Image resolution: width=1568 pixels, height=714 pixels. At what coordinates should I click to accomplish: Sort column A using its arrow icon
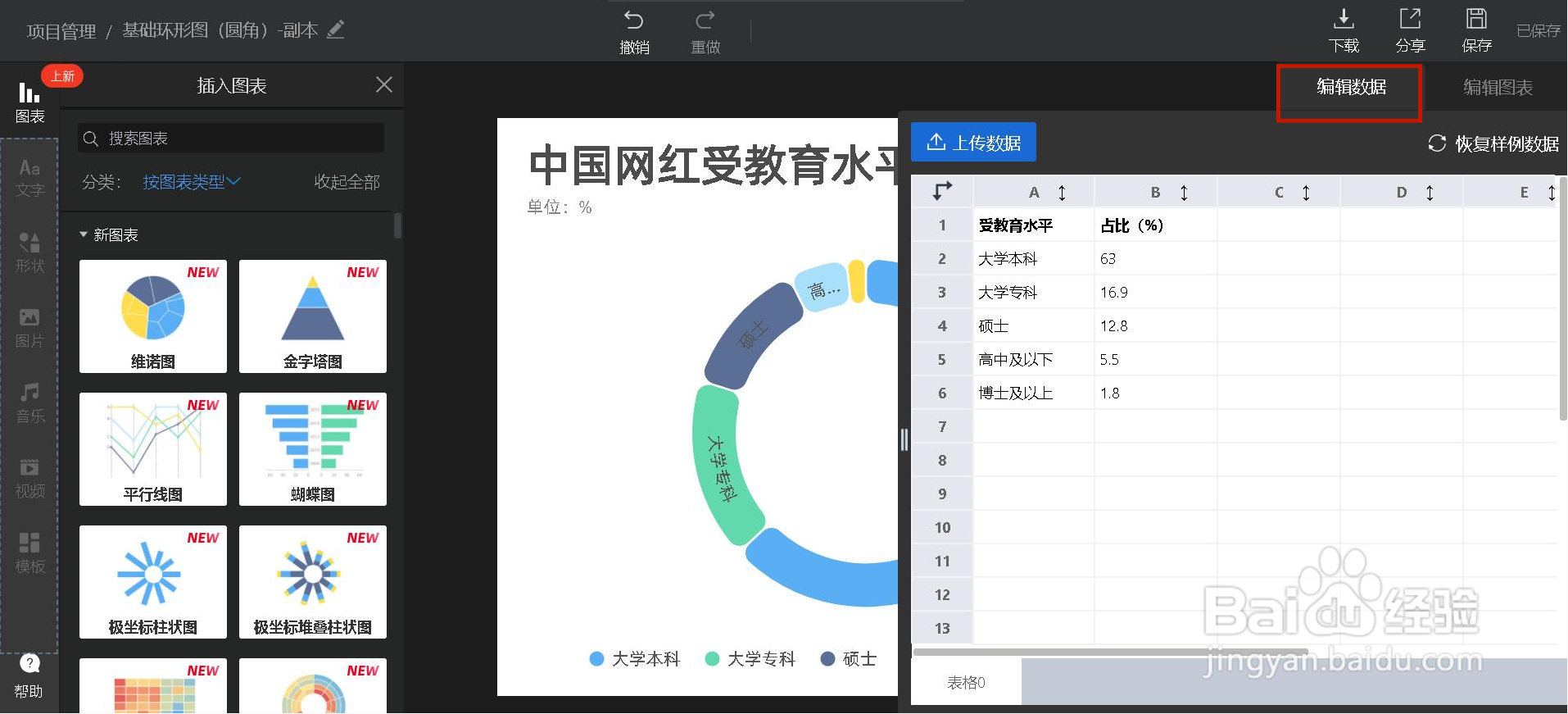1062,193
